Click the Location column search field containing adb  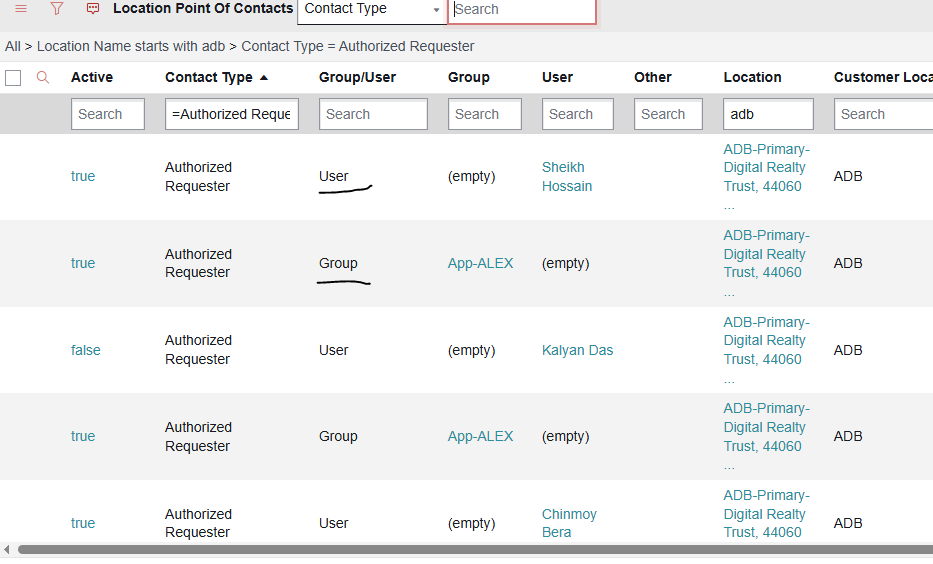click(x=767, y=114)
